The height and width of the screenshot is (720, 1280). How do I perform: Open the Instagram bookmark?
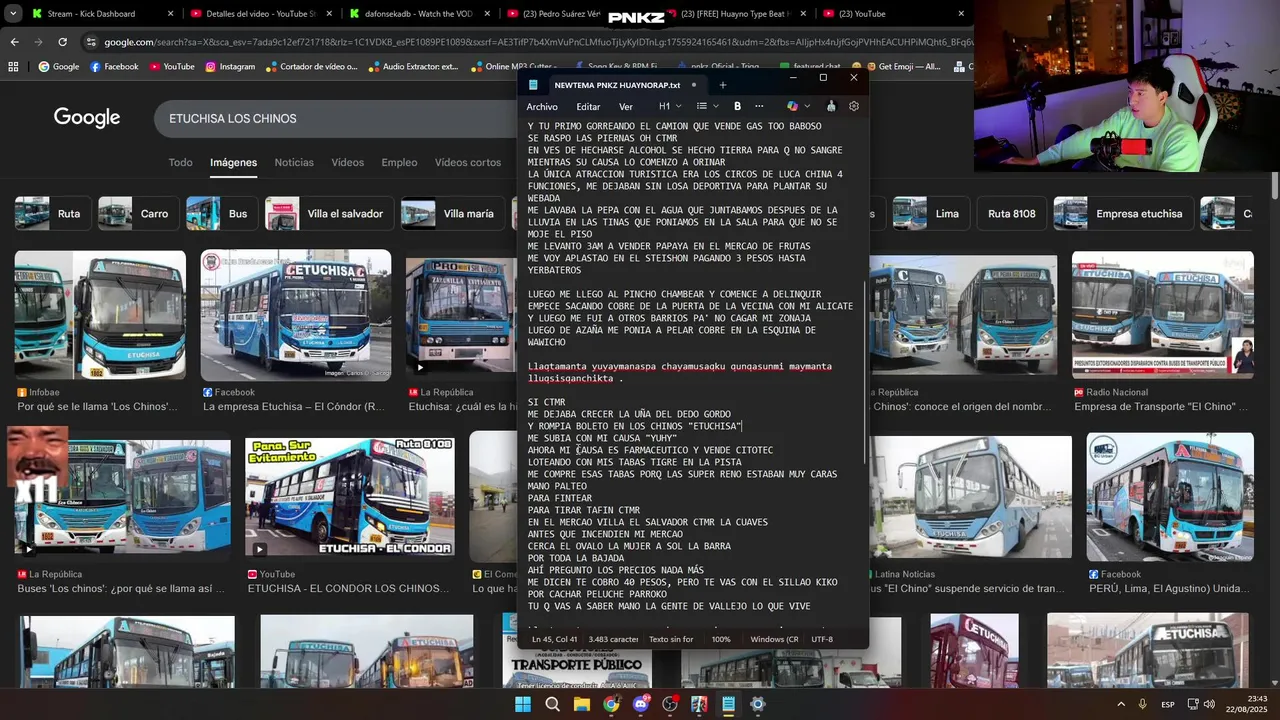point(230,67)
